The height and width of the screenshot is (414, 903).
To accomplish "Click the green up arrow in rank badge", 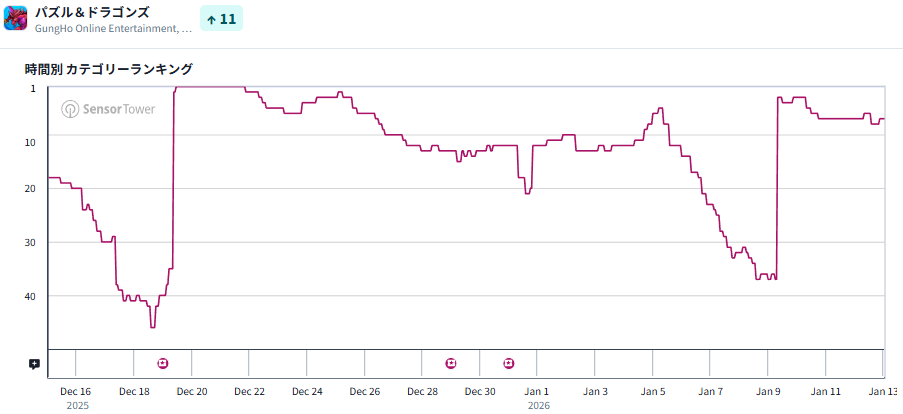I will [210, 18].
